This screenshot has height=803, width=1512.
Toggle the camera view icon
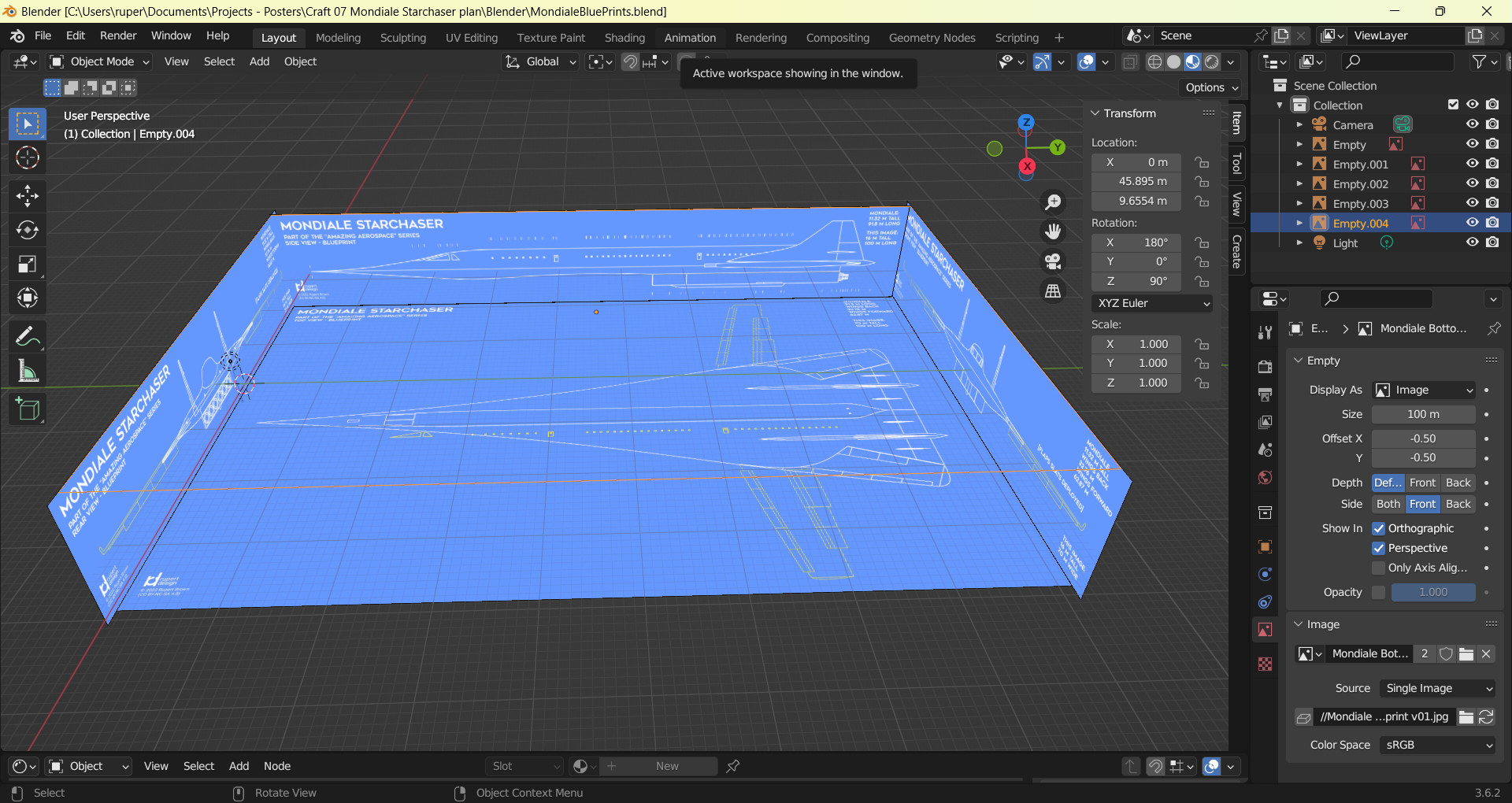coord(1053,261)
